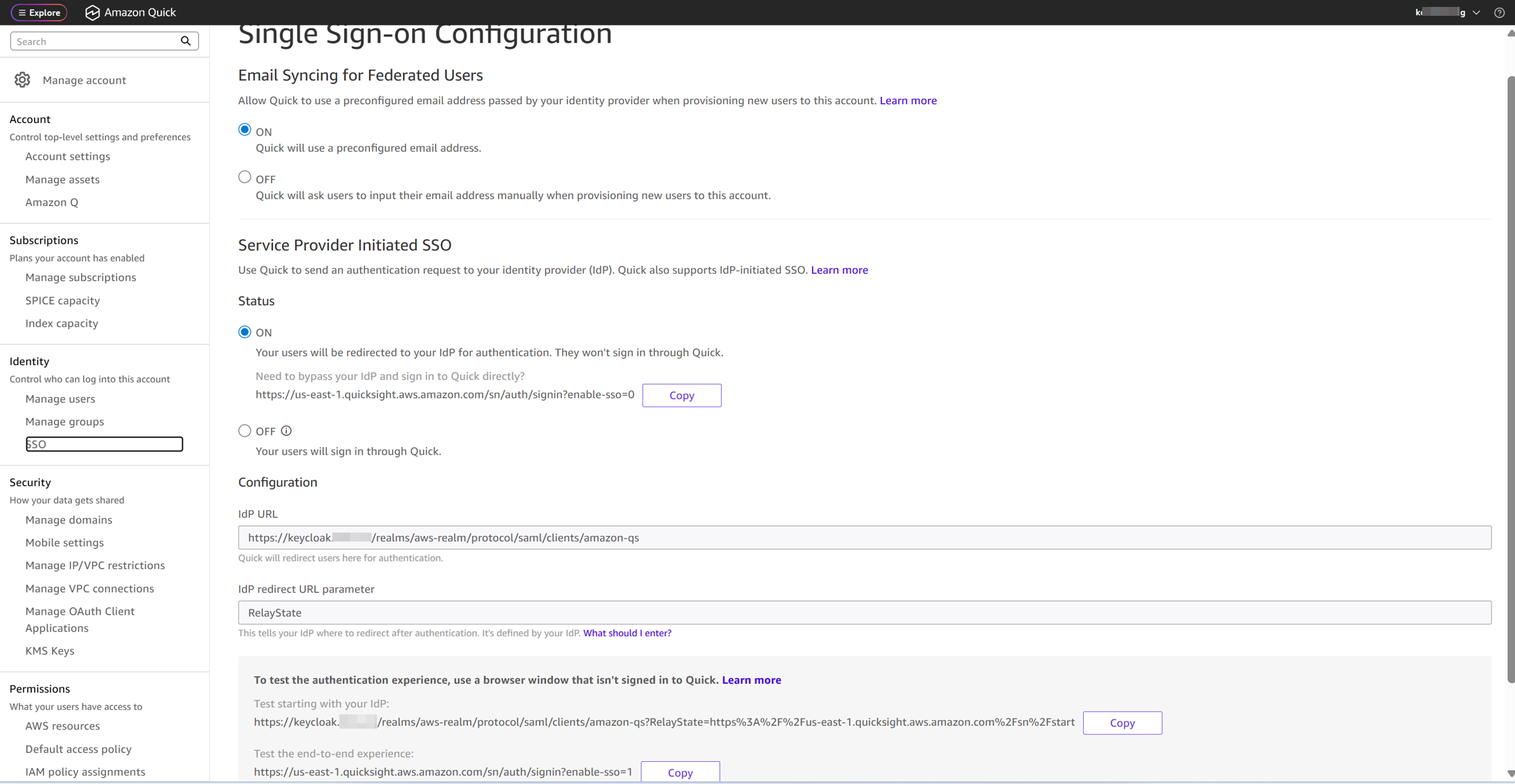Open Mobile settings in sidebar
This screenshot has height=784, width=1515.
point(65,543)
